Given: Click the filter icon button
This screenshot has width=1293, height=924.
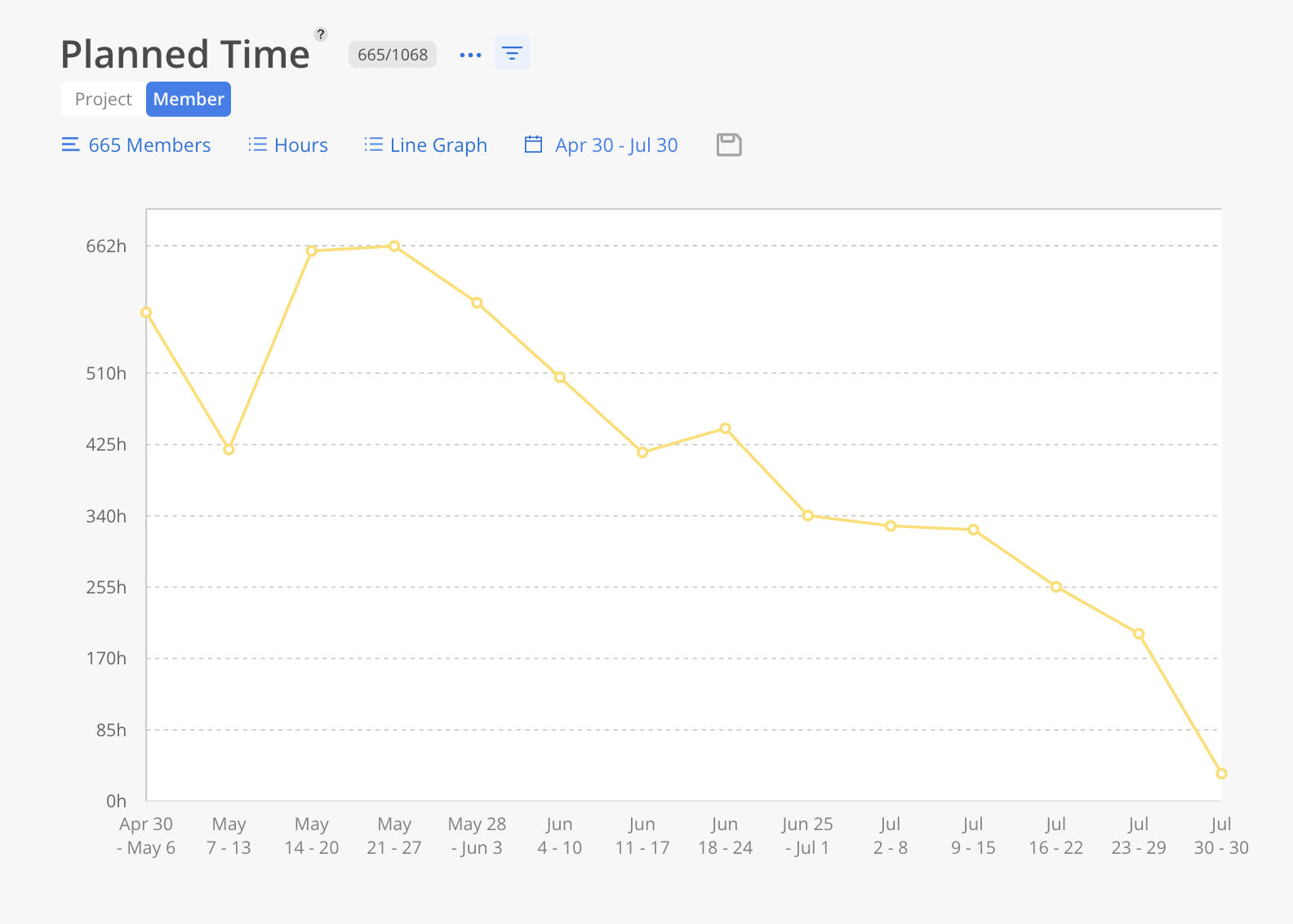Looking at the screenshot, I should click(512, 53).
